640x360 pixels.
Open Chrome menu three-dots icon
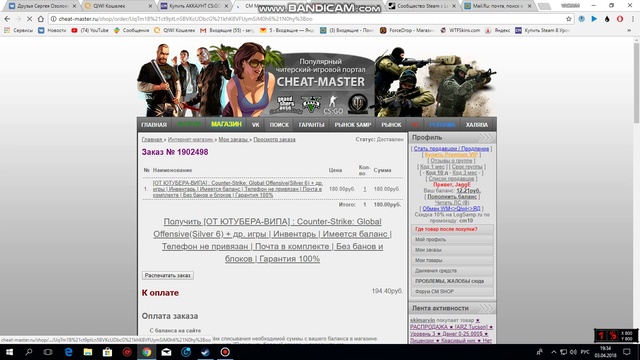633,19
